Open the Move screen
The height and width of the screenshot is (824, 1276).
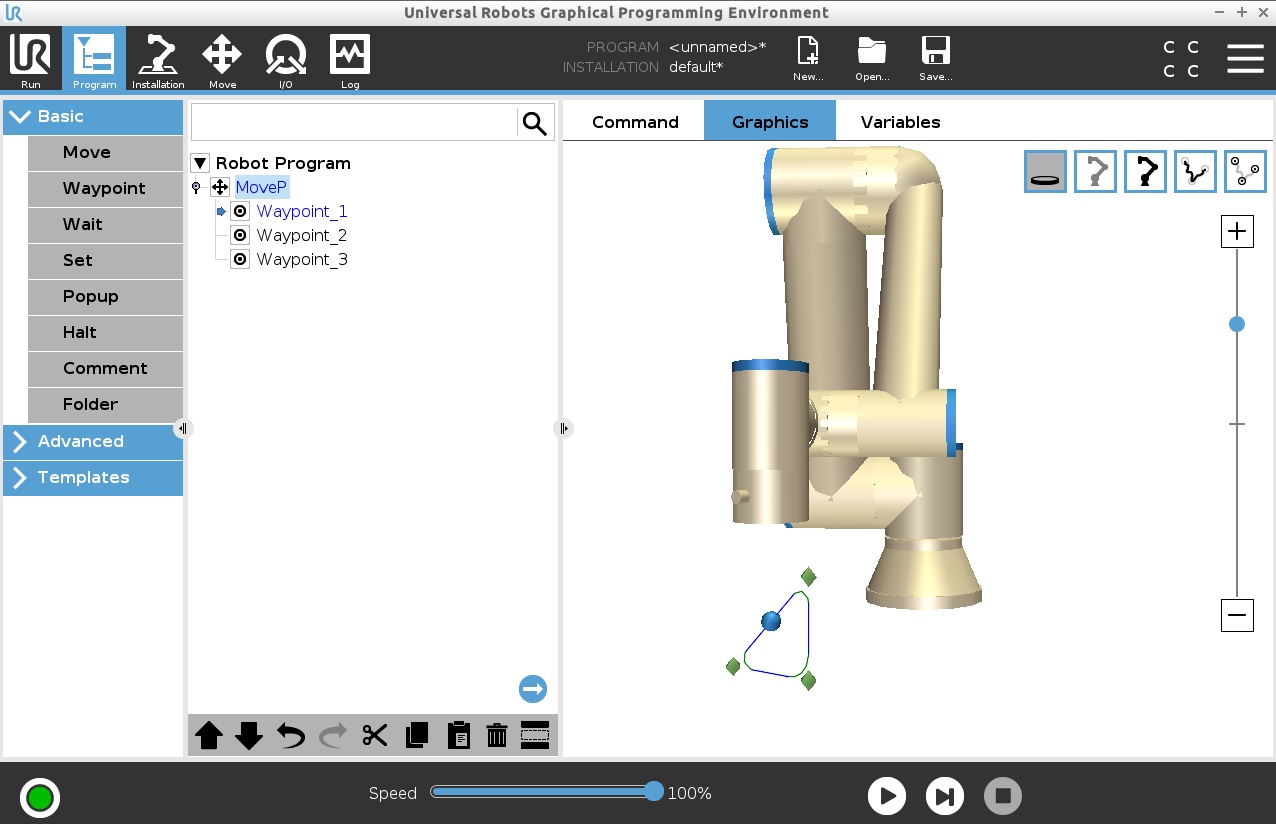(222, 60)
